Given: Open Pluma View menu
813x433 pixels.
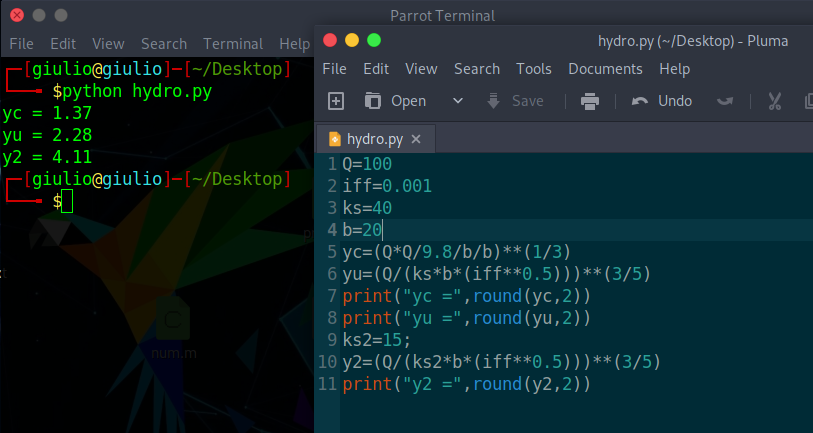Looking at the screenshot, I should coord(421,69).
